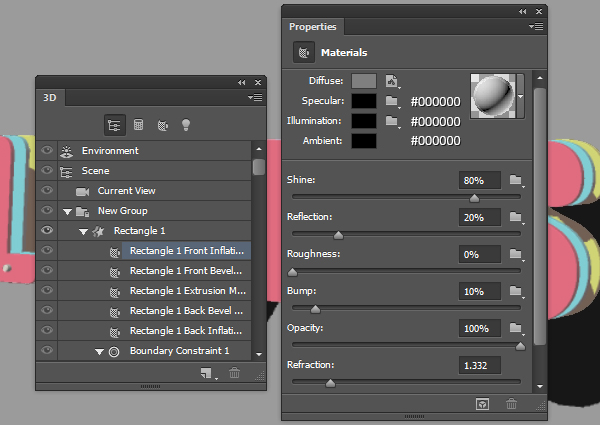Click the Specular color swatch

point(364,101)
